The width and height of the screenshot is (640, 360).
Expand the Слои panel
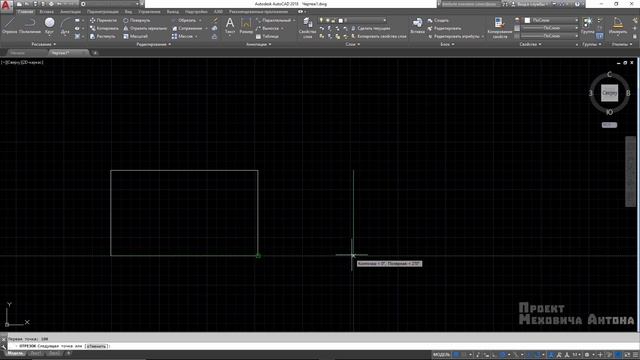[x=353, y=44]
